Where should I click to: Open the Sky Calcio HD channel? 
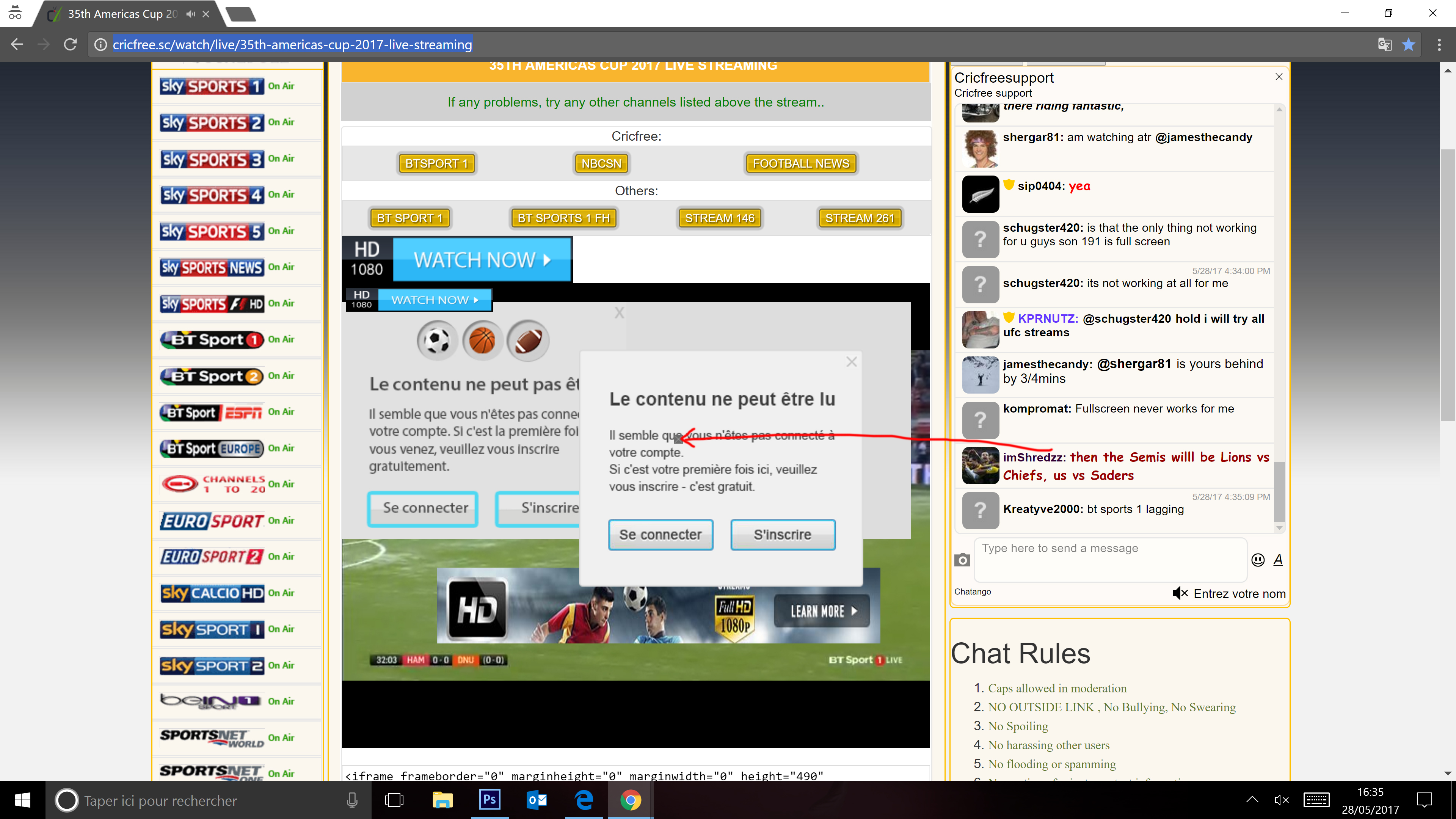[x=212, y=593]
